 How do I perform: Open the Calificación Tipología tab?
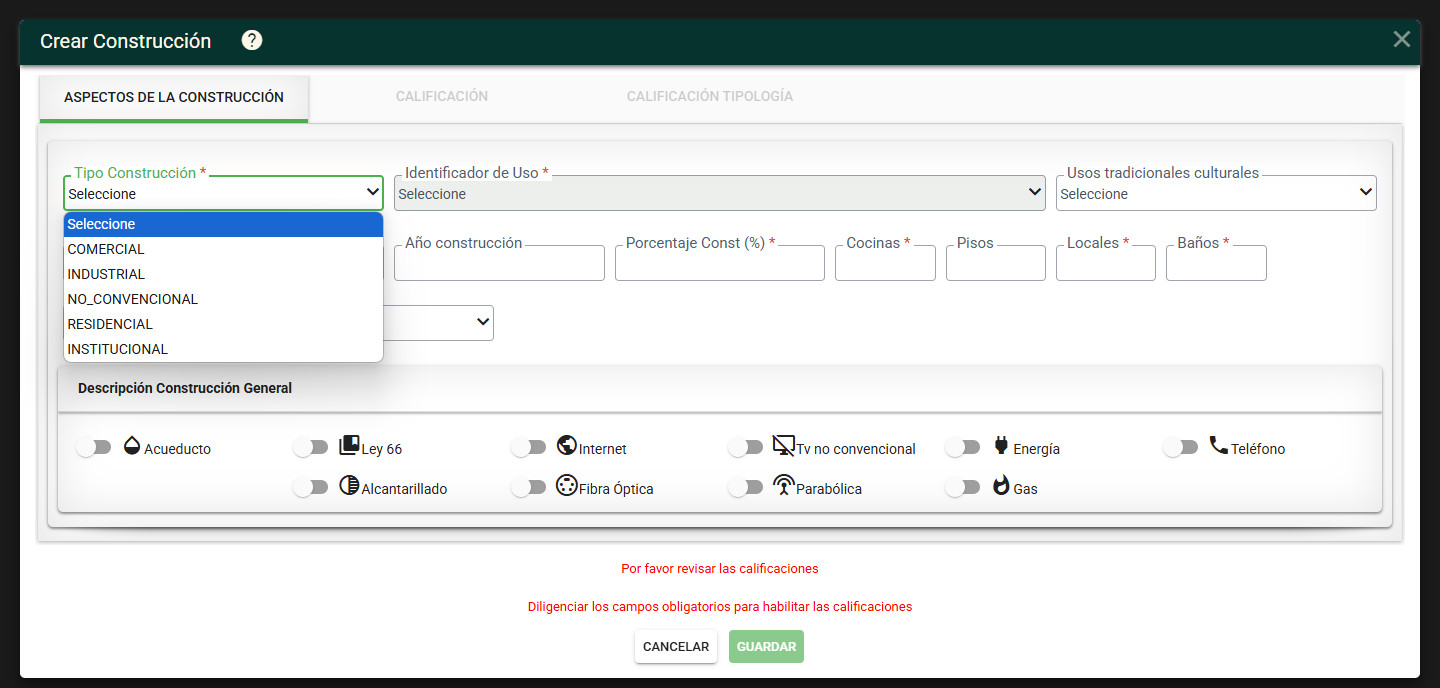click(710, 97)
